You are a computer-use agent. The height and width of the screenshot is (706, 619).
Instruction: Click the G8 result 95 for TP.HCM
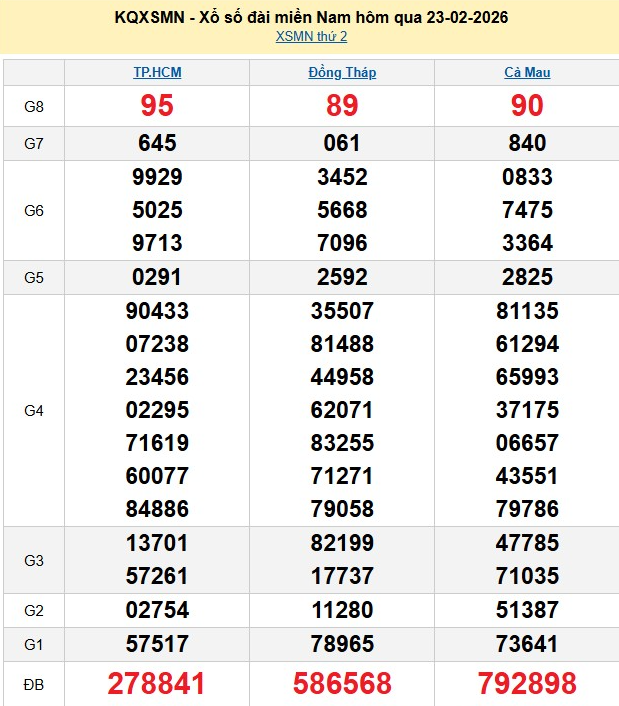[x=157, y=106]
